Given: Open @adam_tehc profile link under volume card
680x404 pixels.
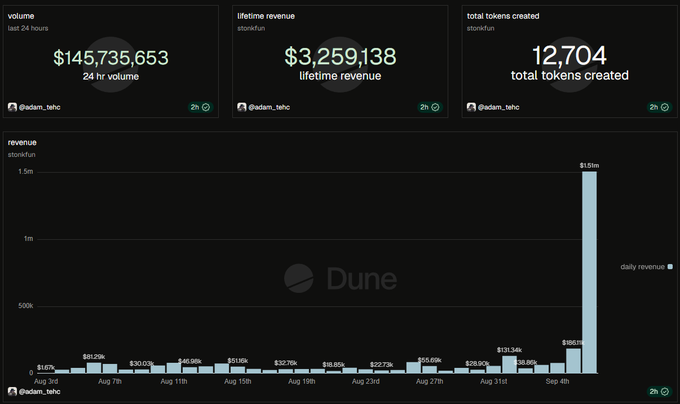Looking at the screenshot, I should pos(39,107).
